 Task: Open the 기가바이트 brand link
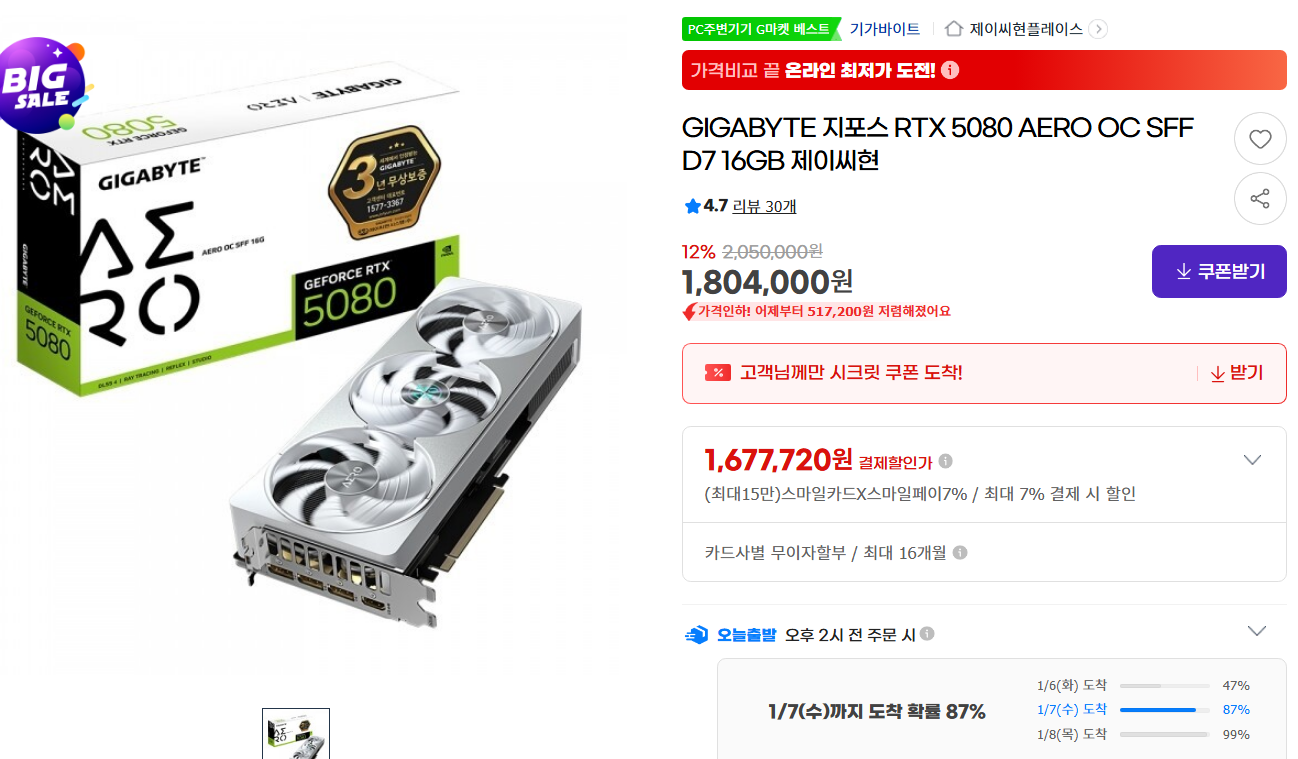(x=884, y=29)
